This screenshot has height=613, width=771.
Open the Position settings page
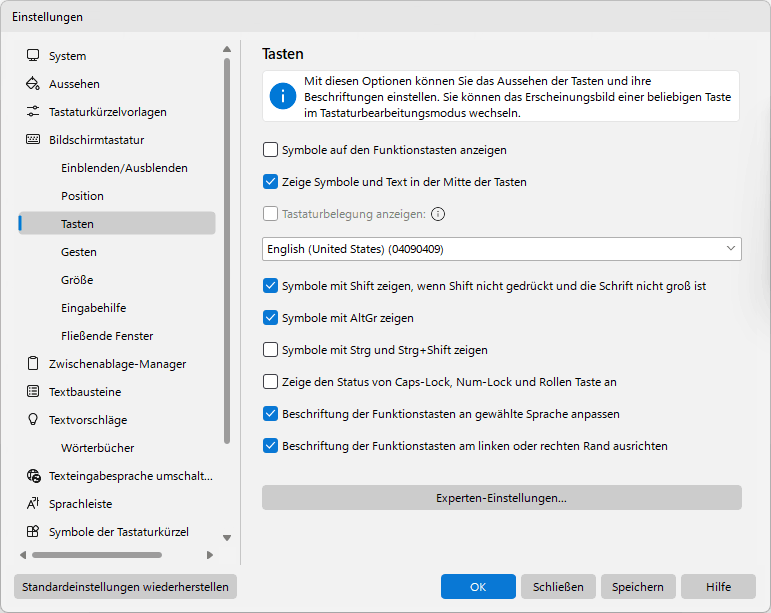coord(117,196)
